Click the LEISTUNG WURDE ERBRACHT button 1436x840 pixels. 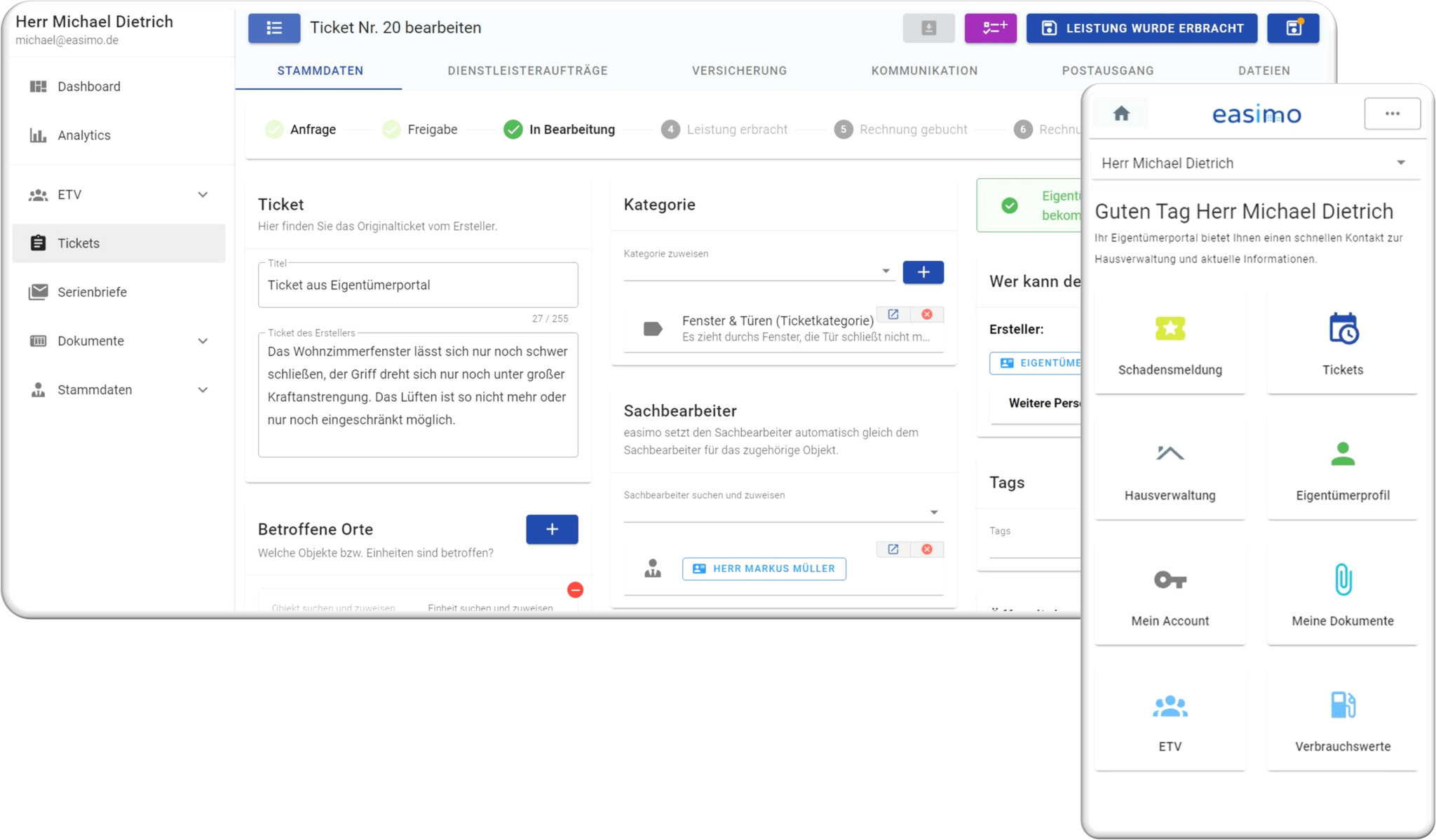pos(1142,28)
